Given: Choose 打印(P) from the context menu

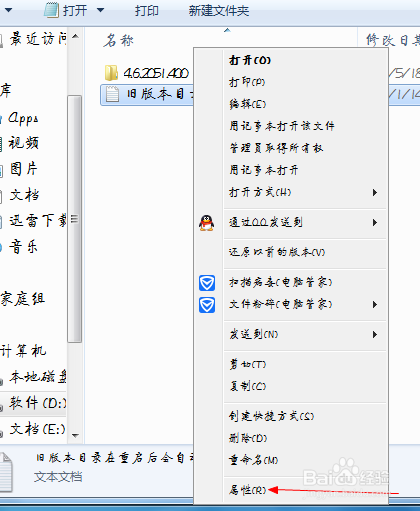Looking at the screenshot, I should 247,82.
